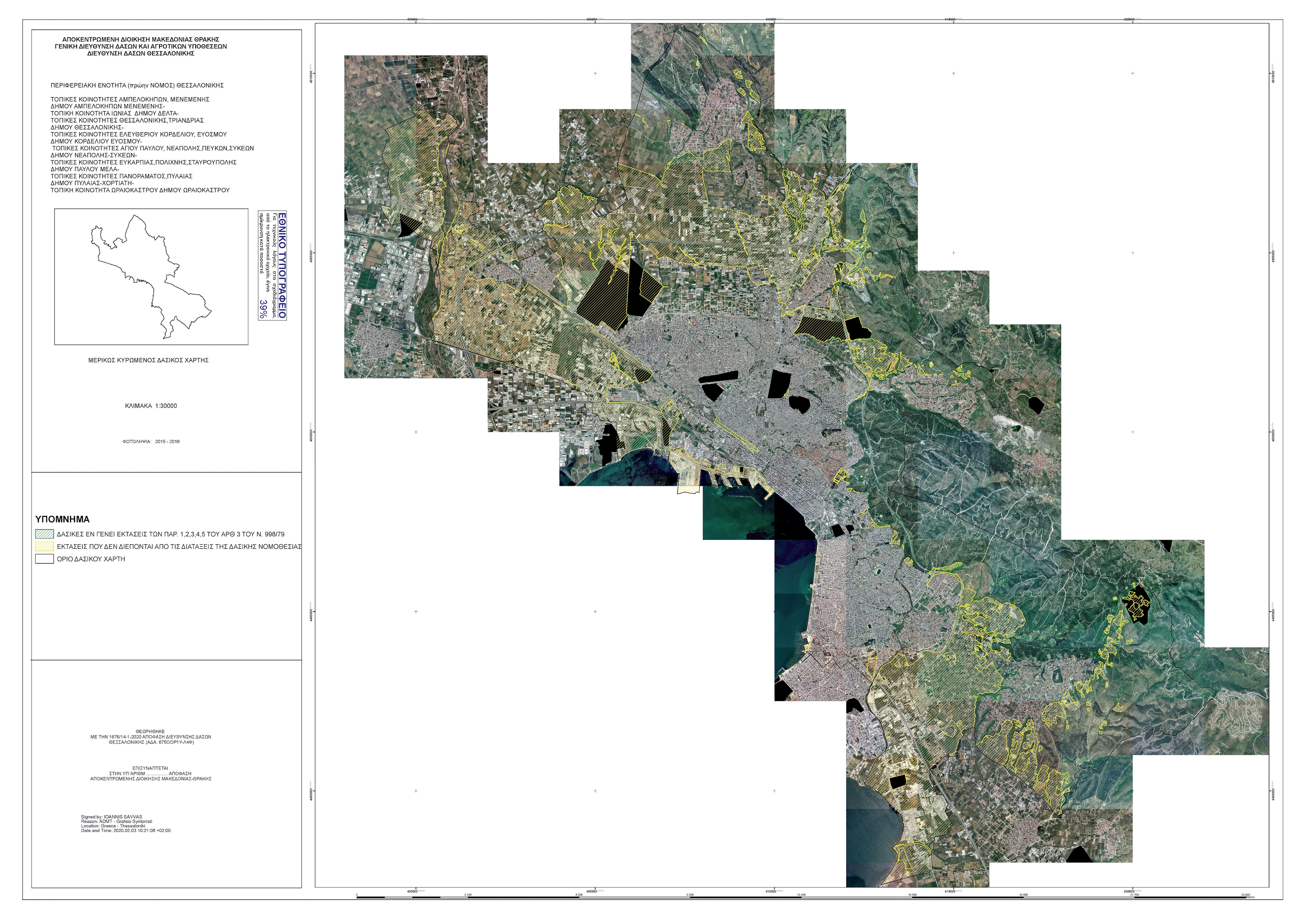Click the blue ΕΘΝΙΚΟ ΤΥΠΟΓΡΑΦΕΙΟ stamp title
1300x924 pixels.
click(x=282, y=265)
